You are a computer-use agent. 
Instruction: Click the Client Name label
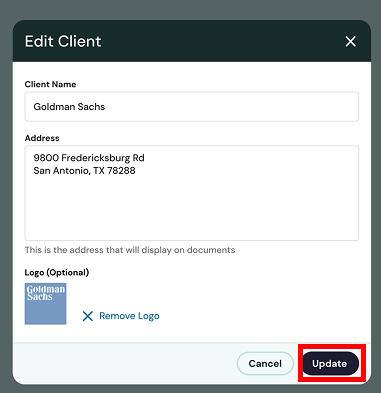pos(50,84)
